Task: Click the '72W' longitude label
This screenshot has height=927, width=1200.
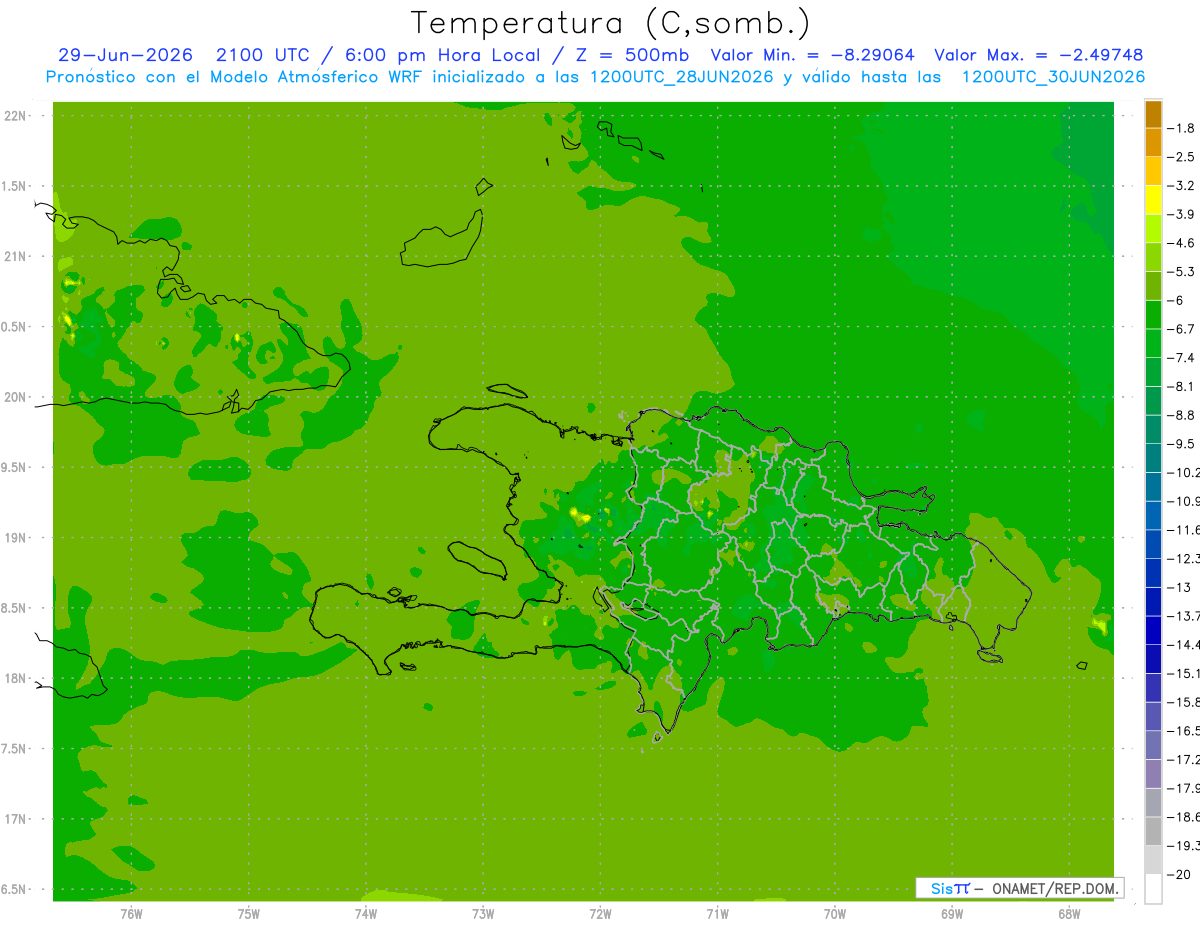Action: point(600,914)
